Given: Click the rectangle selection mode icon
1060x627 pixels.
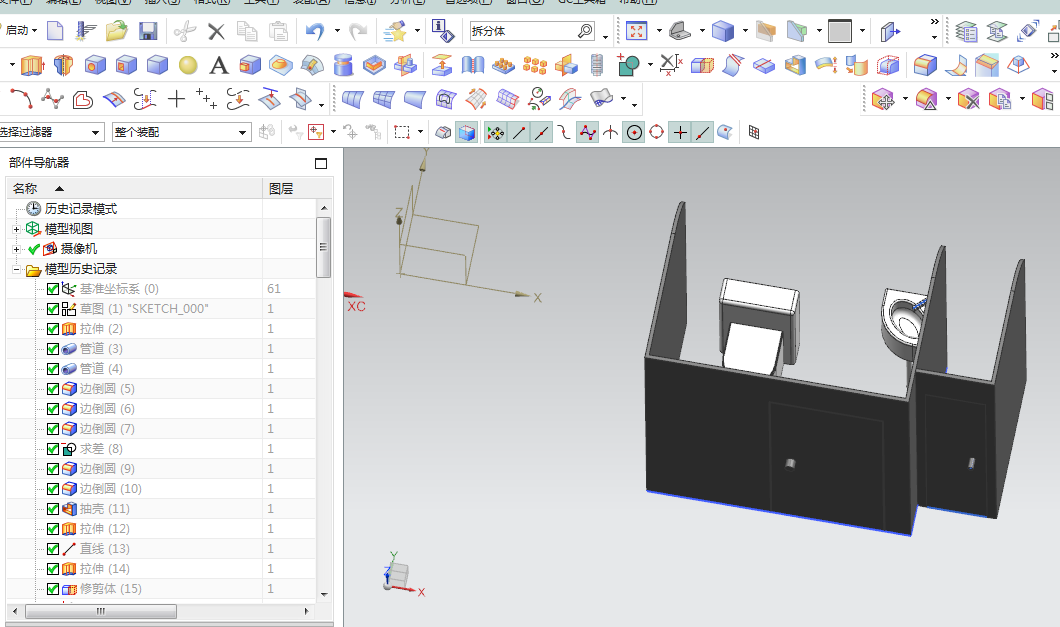Looking at the screenshot, I should tap(402, 133).
